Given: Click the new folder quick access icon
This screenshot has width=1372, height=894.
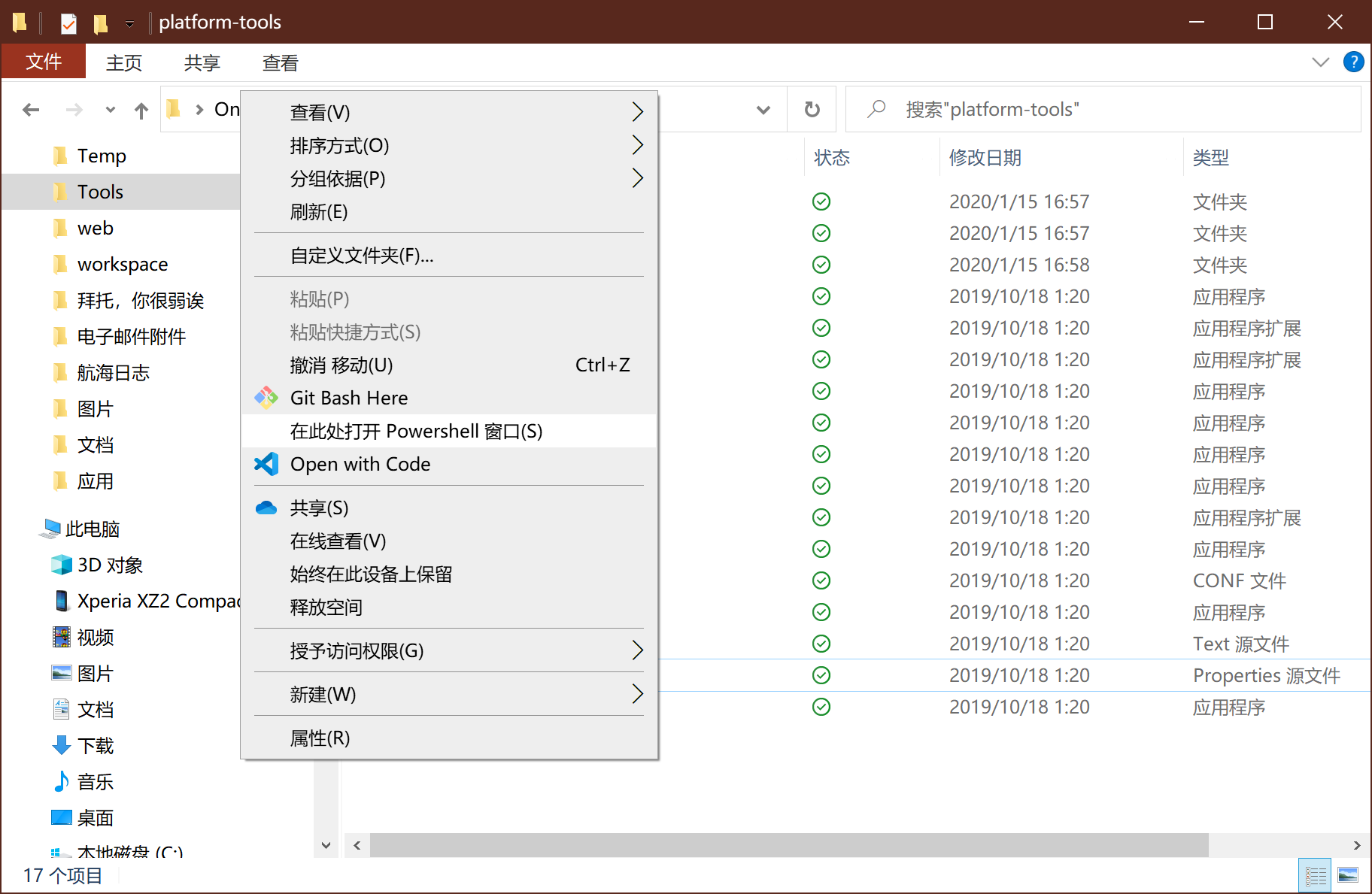Looking at the screenshot, I should tap(100, 23).
